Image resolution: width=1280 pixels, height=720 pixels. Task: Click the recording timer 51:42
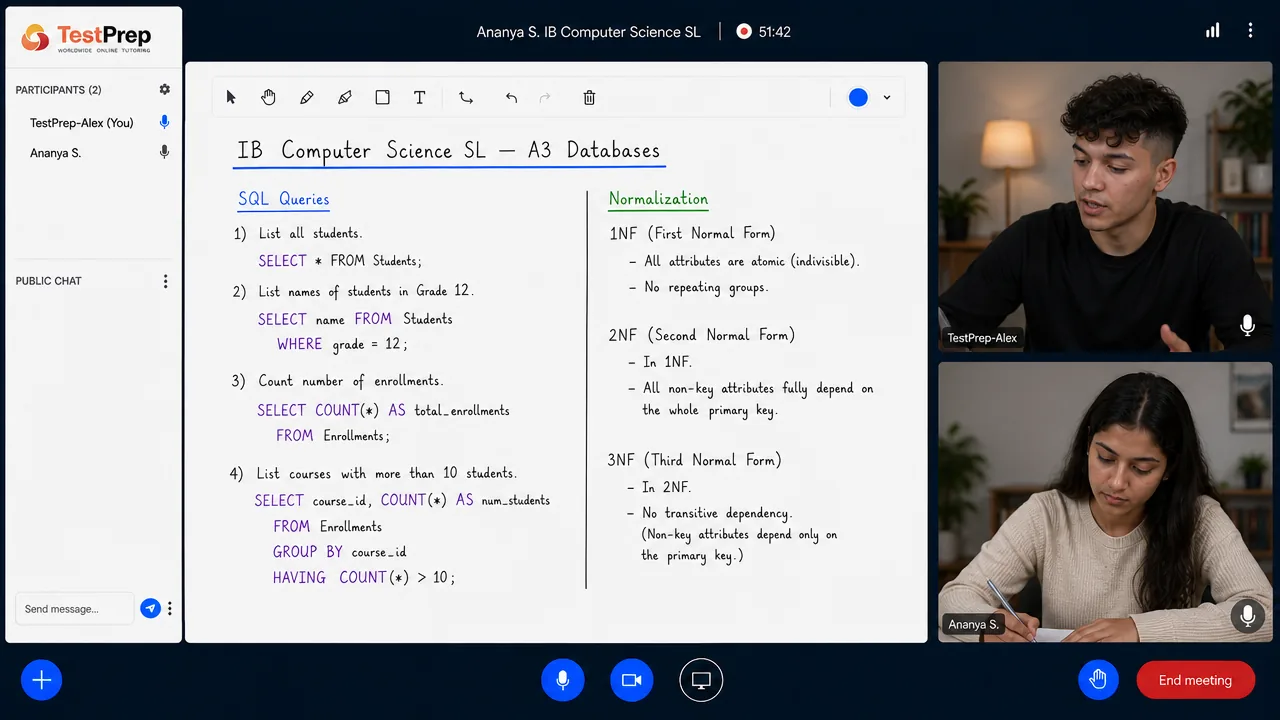coord(775,32)
